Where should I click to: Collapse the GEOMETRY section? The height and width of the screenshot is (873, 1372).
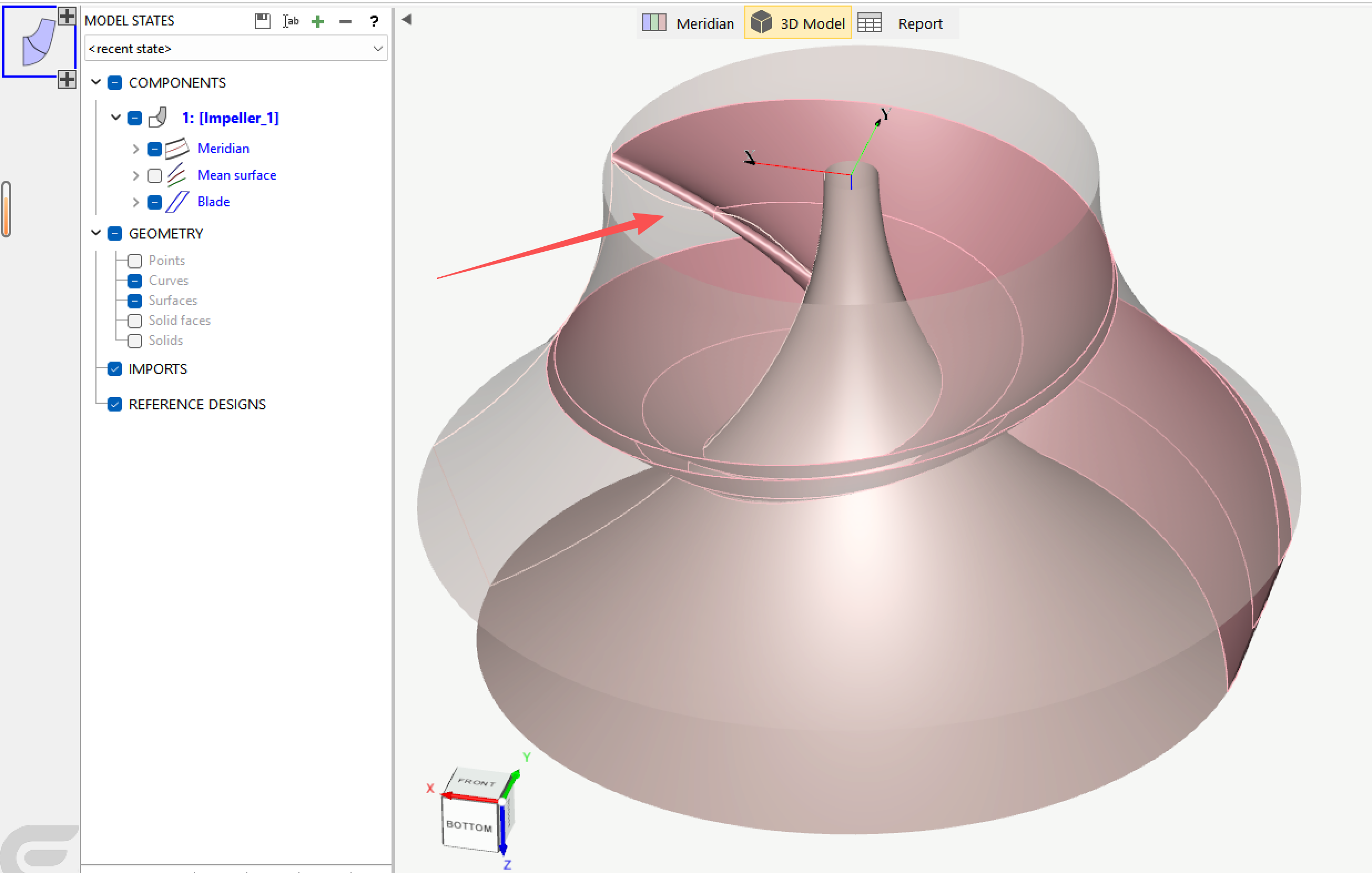tap(96, 234)
